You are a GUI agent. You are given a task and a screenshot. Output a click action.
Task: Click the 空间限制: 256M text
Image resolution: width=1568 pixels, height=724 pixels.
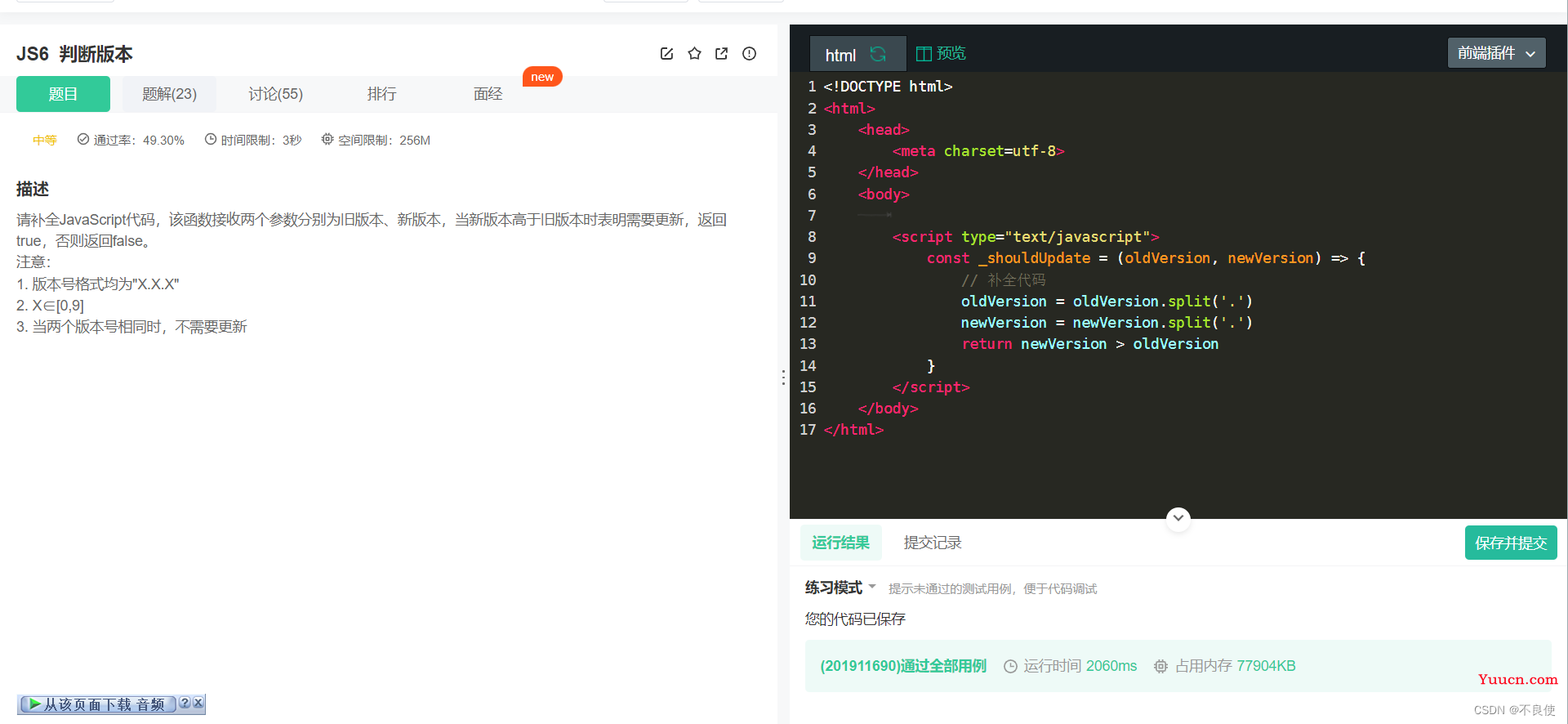(x=384, y=141)
